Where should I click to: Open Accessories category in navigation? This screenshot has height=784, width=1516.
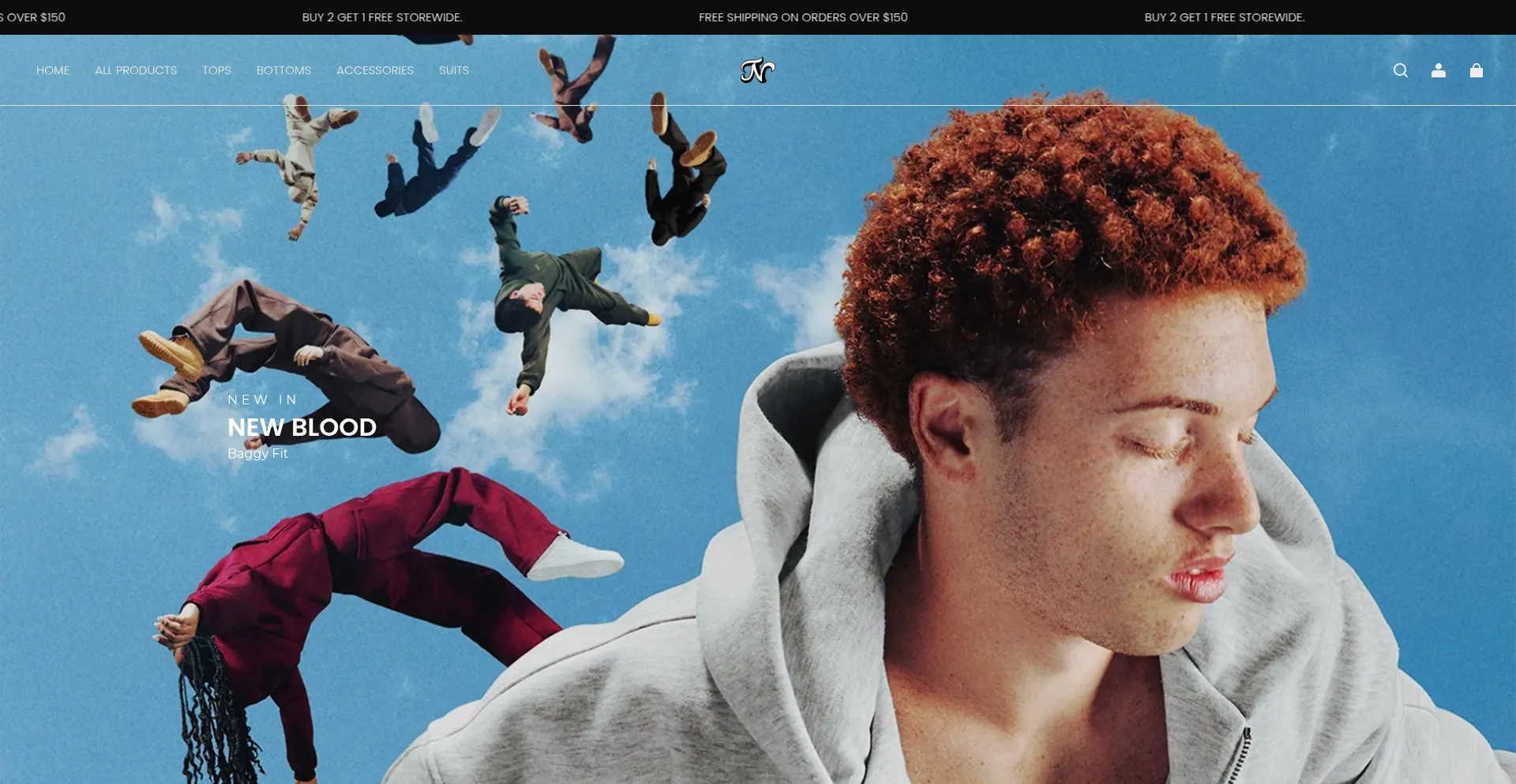tap(375, 70)
